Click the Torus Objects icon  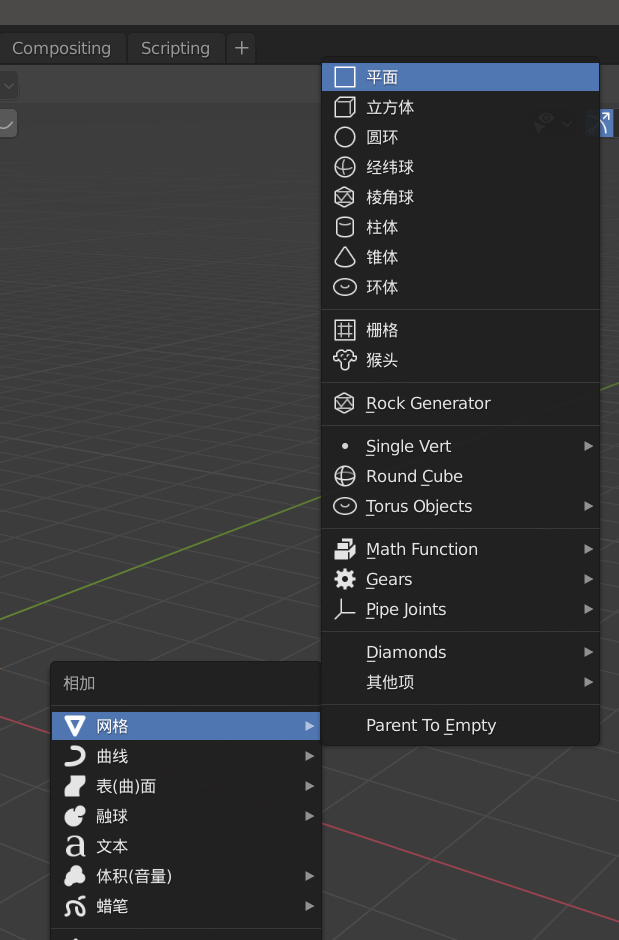[345, 507]
